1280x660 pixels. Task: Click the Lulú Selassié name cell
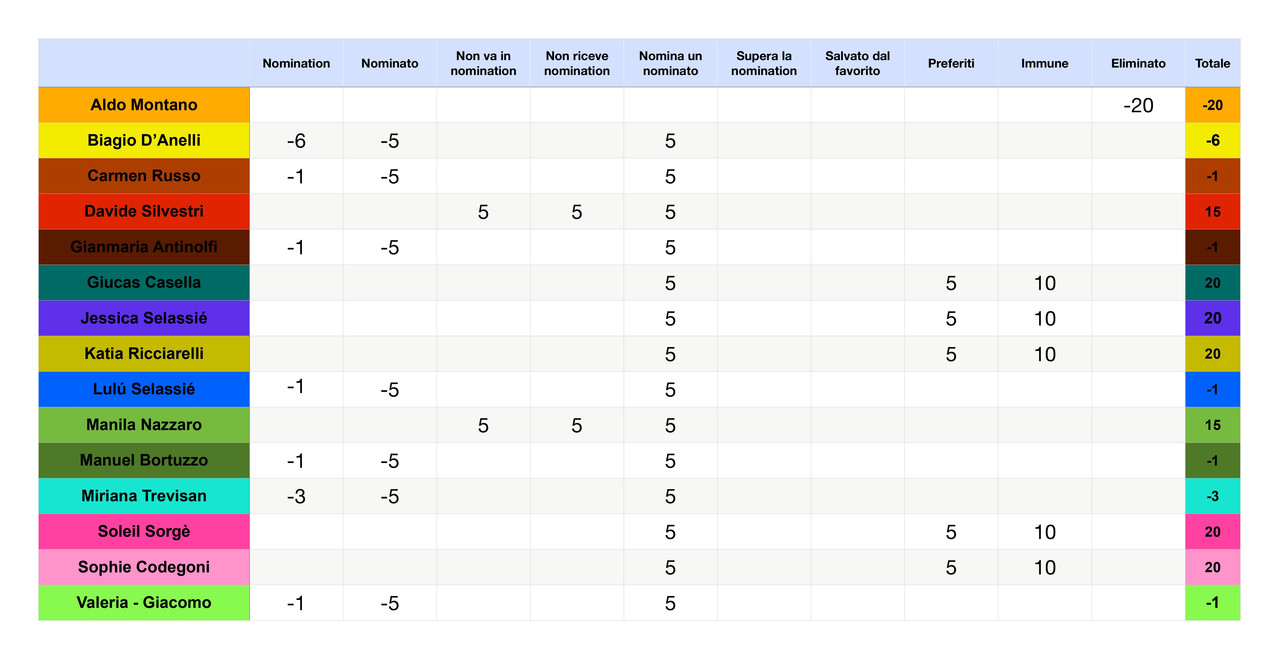pos(144,389)
